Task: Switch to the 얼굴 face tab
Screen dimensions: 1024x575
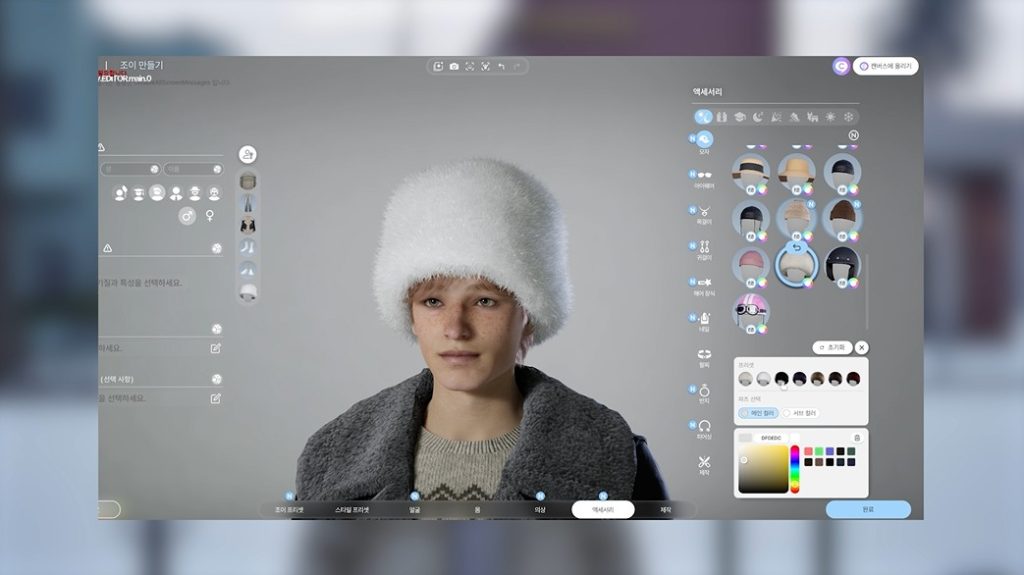Action: tap(415, 510)
